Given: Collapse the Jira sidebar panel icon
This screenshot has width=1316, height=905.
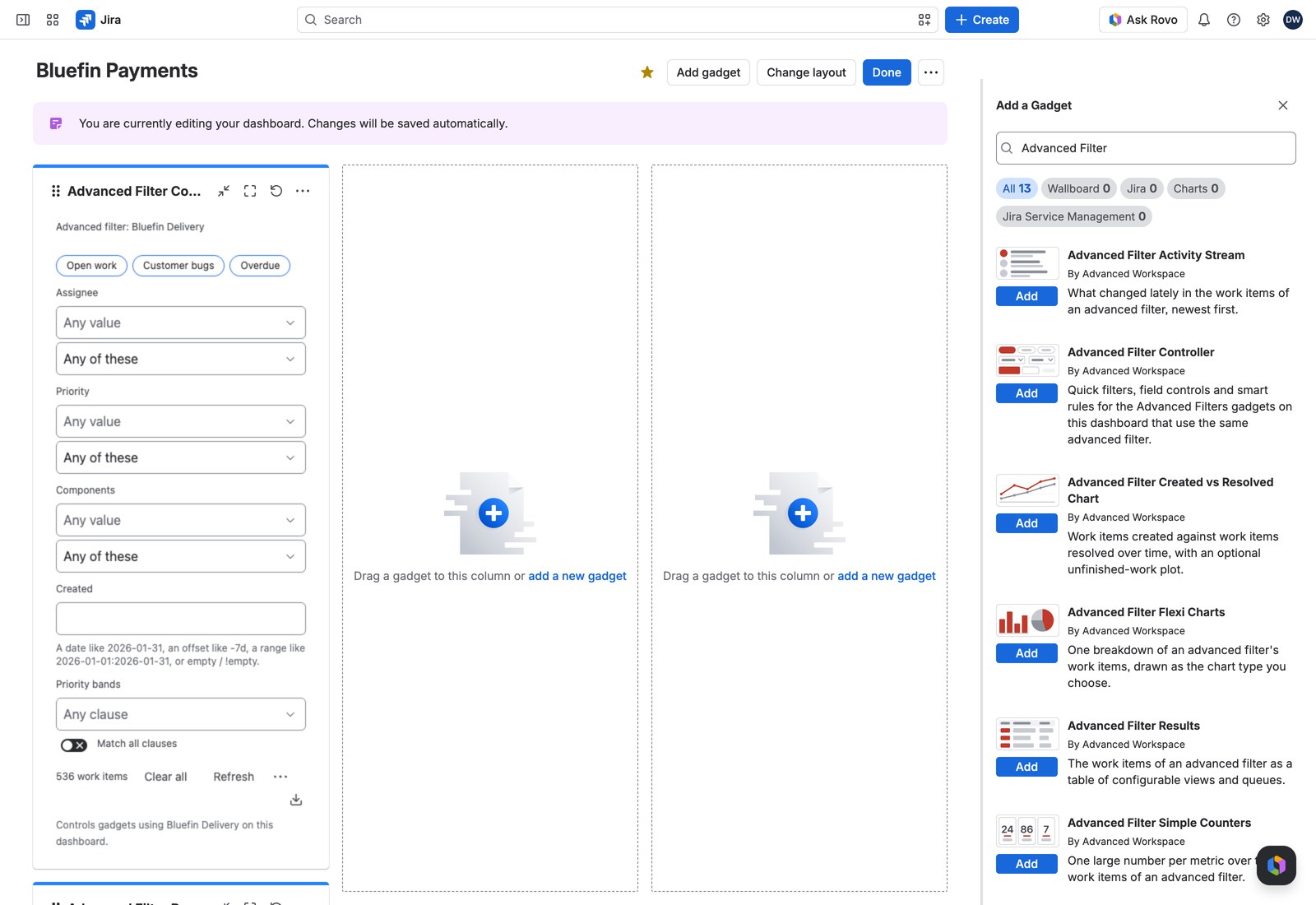Looking at the screenshot, I should [x=23, y=20].
